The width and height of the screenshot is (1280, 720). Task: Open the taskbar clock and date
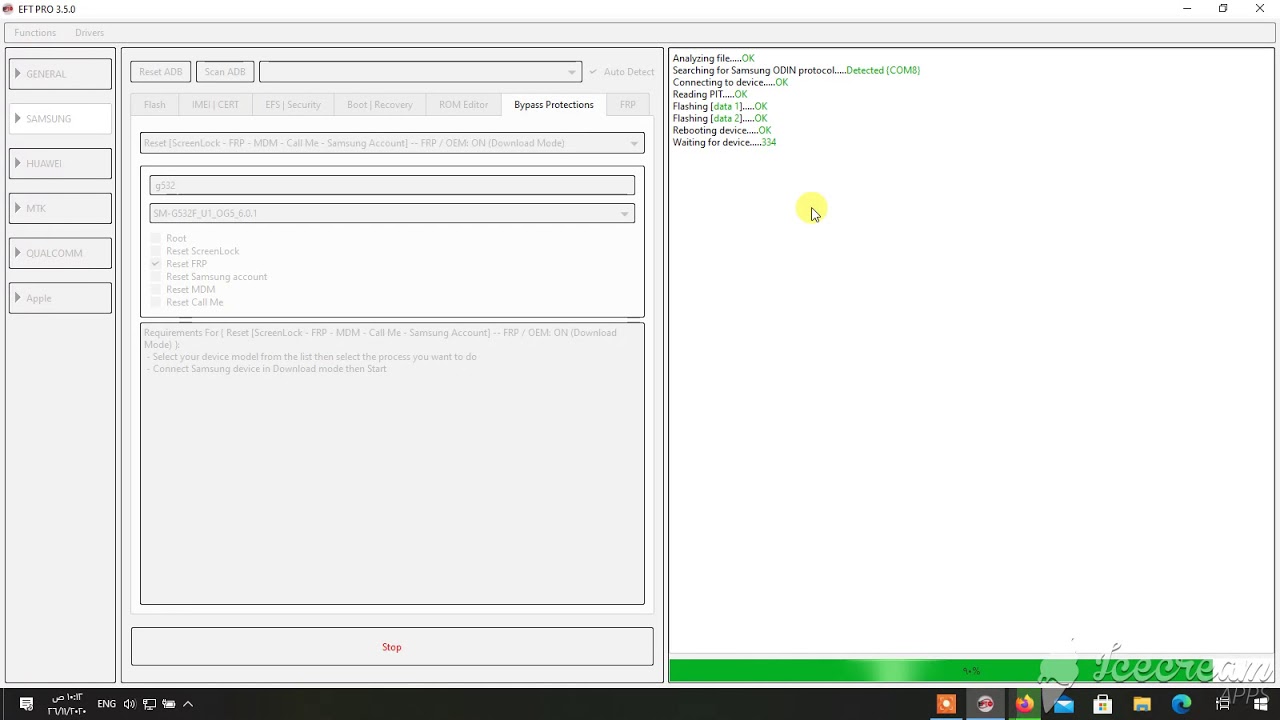tap(67, 704)
